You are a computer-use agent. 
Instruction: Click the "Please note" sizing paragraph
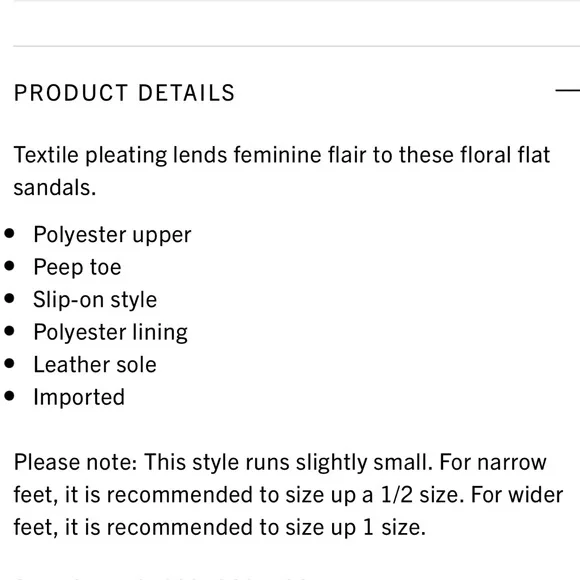point(289,495)
